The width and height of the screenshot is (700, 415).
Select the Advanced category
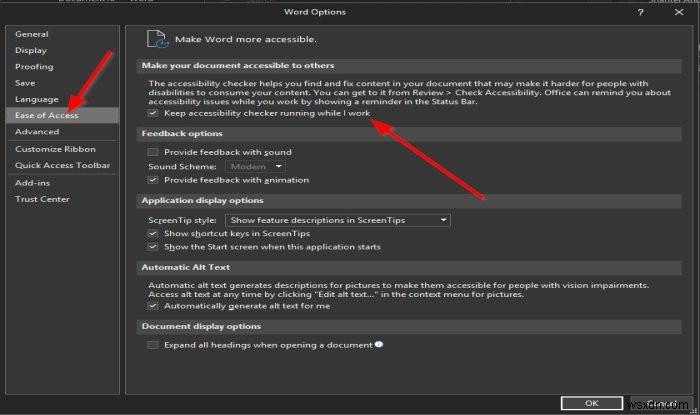pos(37,131)
